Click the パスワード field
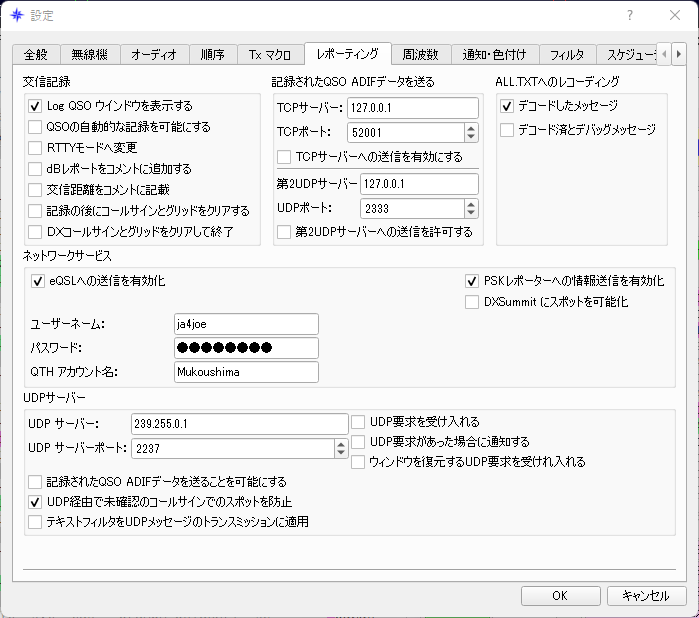 (246, 348)
